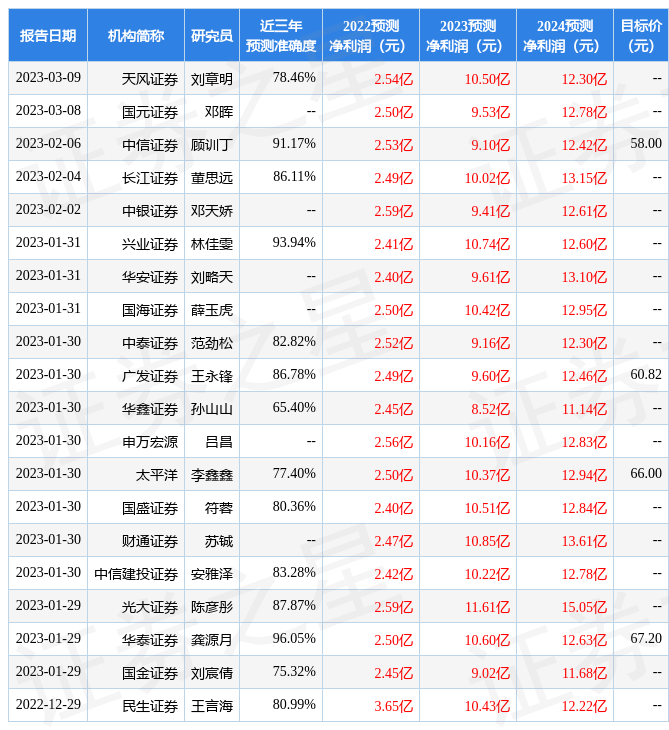This screenshot has height=730, width=669.
Task: Click analyst name 顾训丁
Action: [x=211, y=144]
